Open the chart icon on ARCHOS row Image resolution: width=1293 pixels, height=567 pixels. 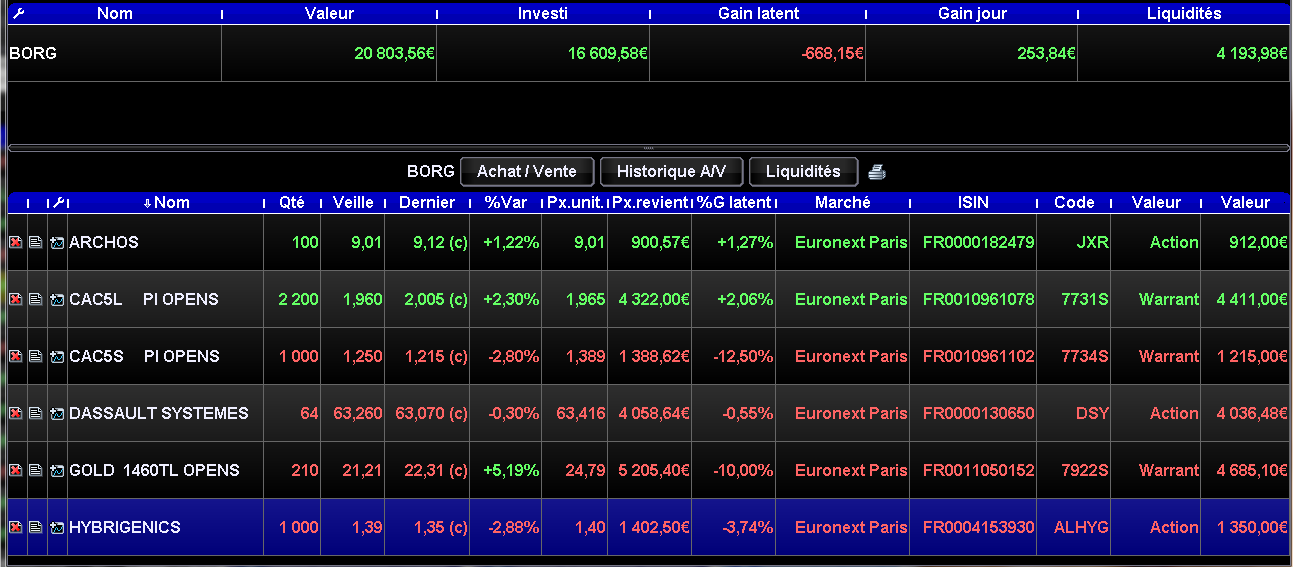tap(57, 243)
